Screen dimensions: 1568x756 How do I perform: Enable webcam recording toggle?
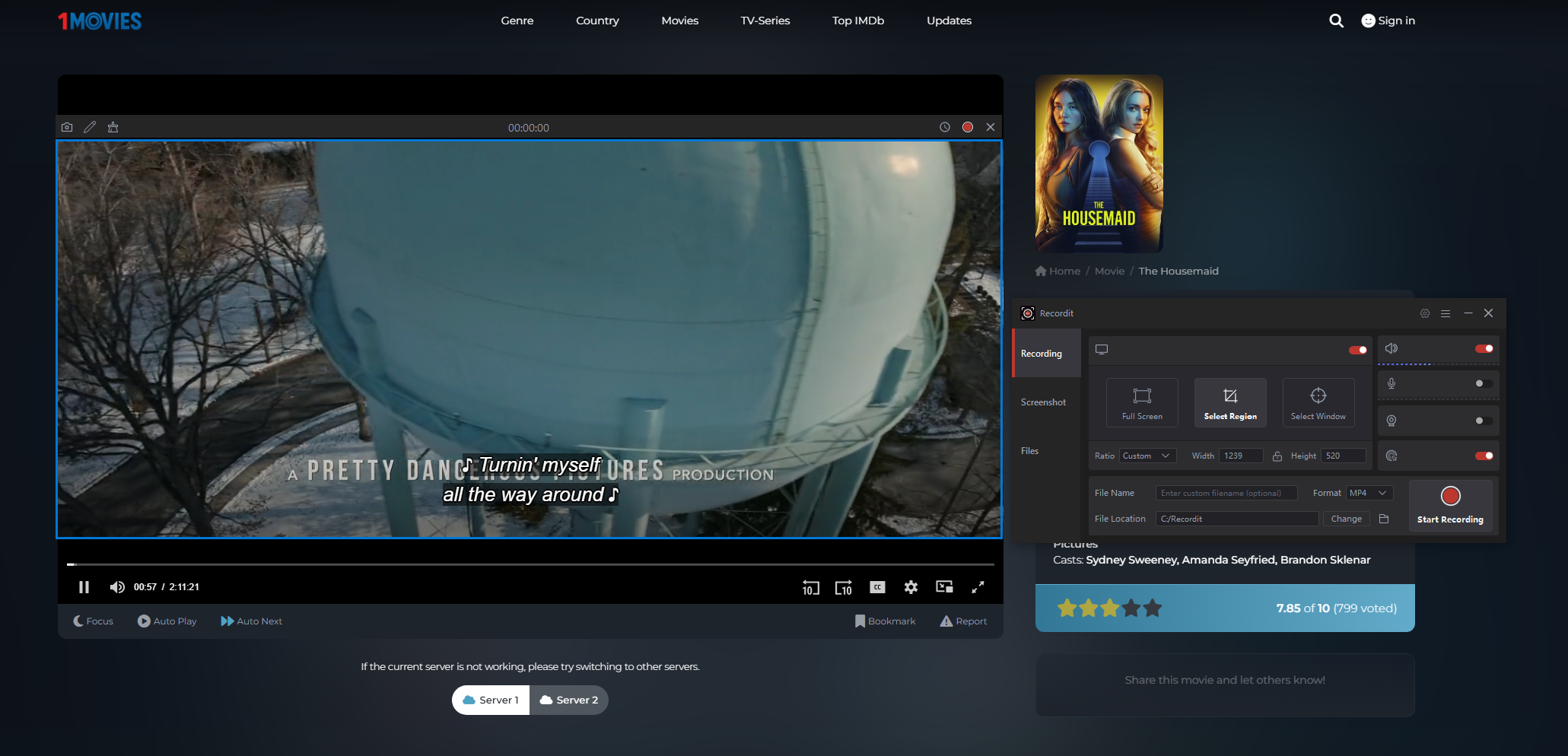tap(1483, 421)
